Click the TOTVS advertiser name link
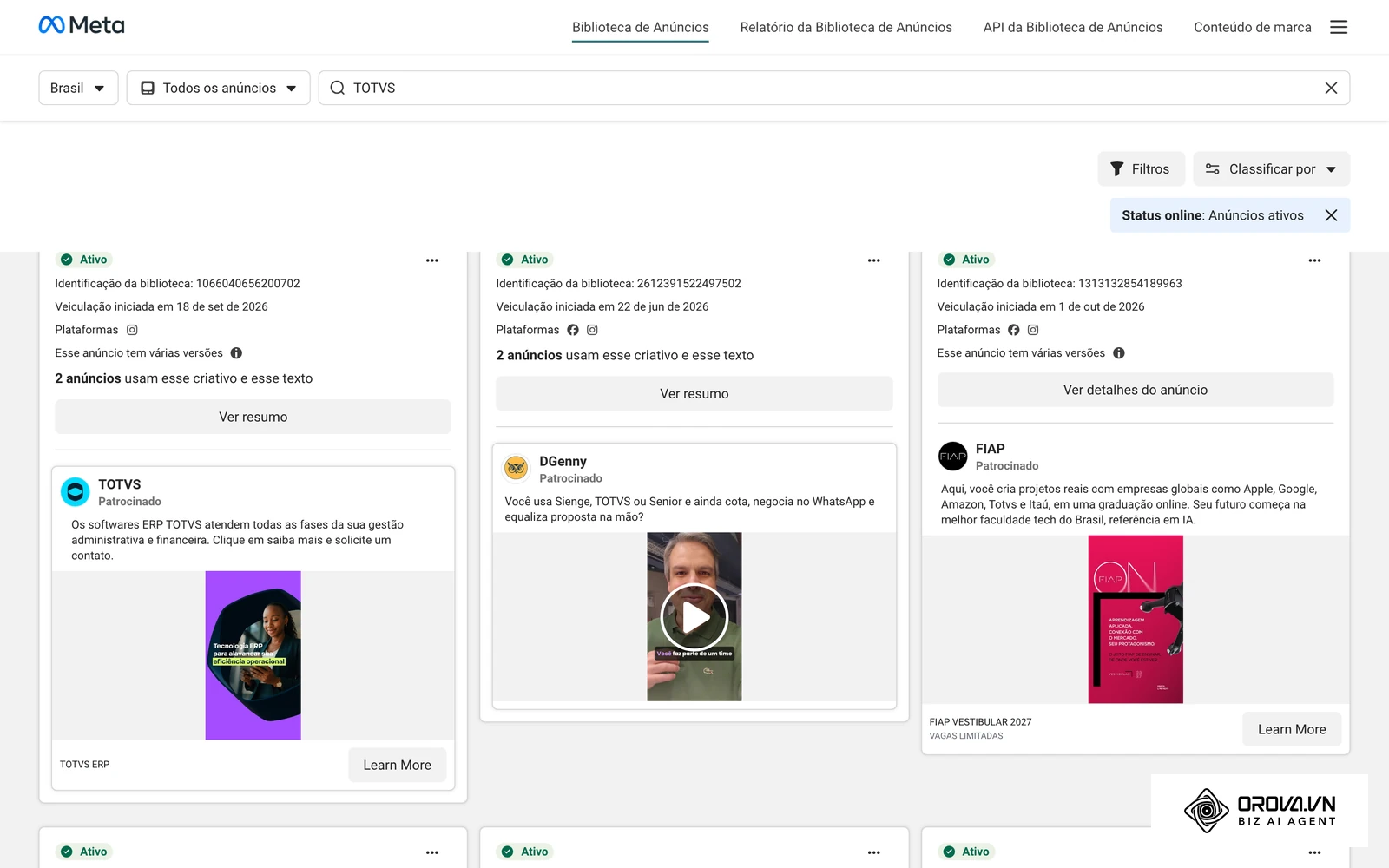 coord(120,484)
